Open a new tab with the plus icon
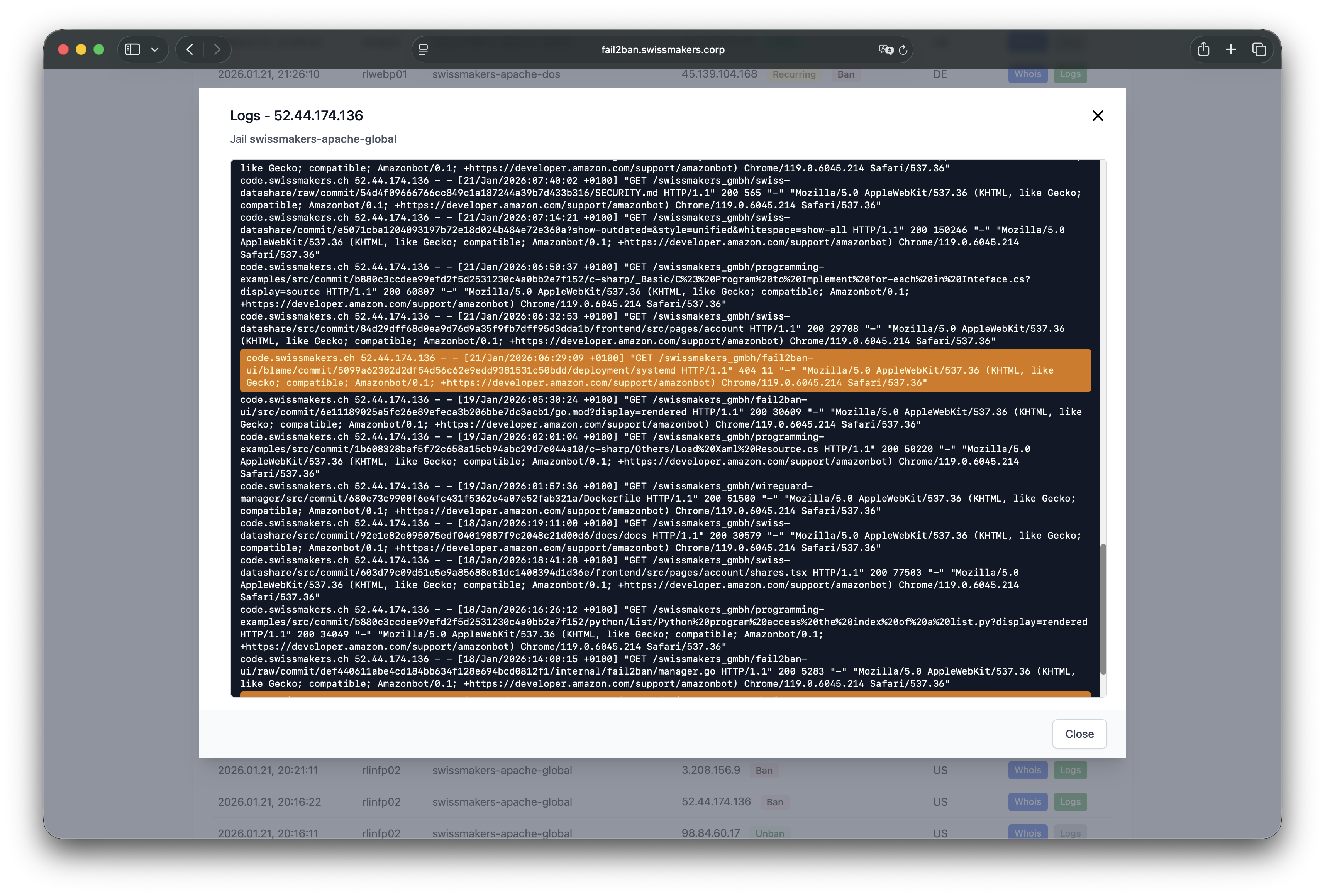This screenshot has width=1325, height=896. 1231,50
